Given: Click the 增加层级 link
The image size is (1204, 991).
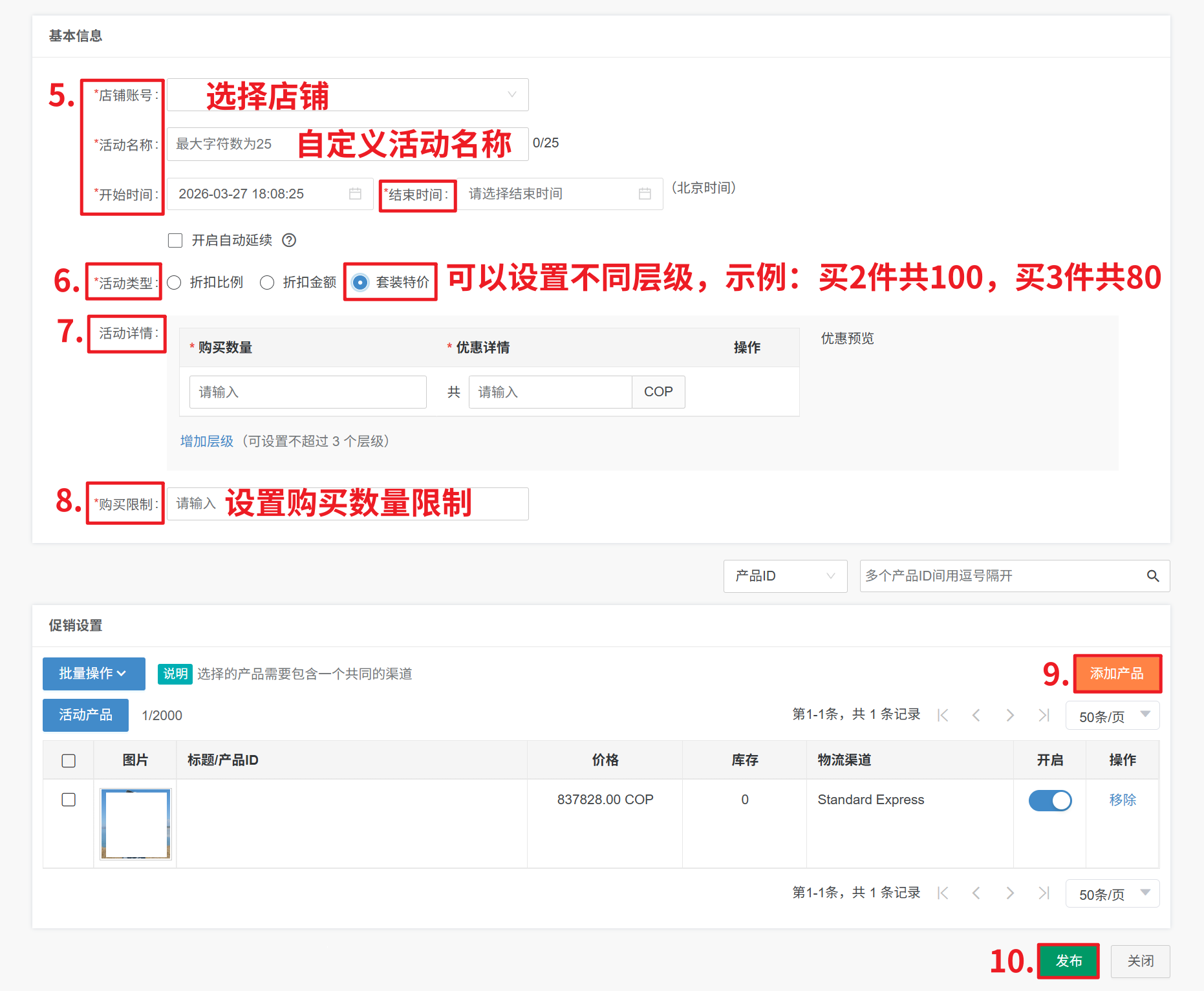Looking at the screenshot, I should 207,441.
